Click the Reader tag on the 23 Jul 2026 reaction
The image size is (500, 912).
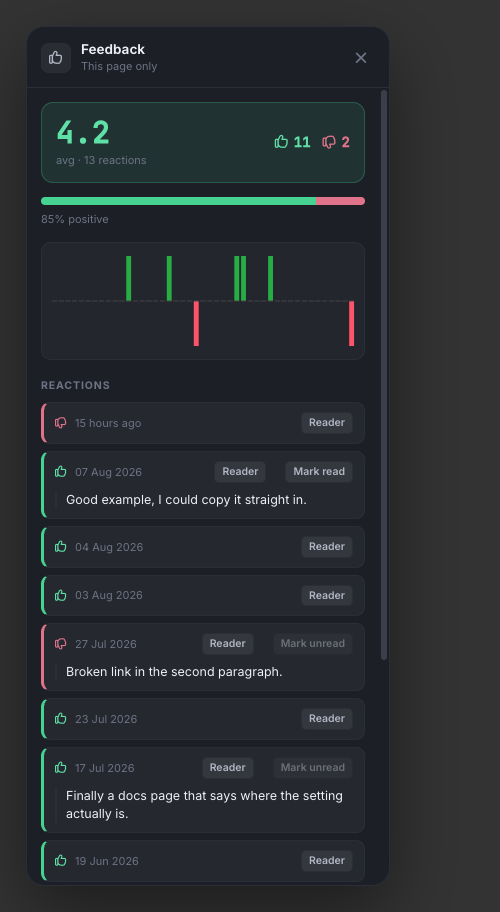pyautogui.click(x=327, y=719)
